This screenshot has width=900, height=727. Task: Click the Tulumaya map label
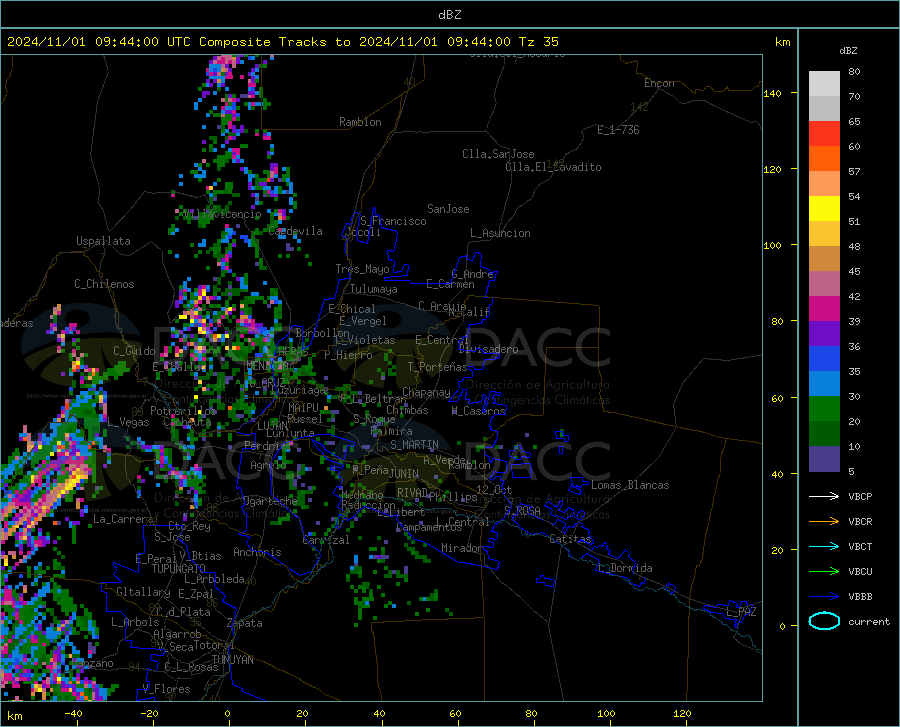[x=374, y=289]
